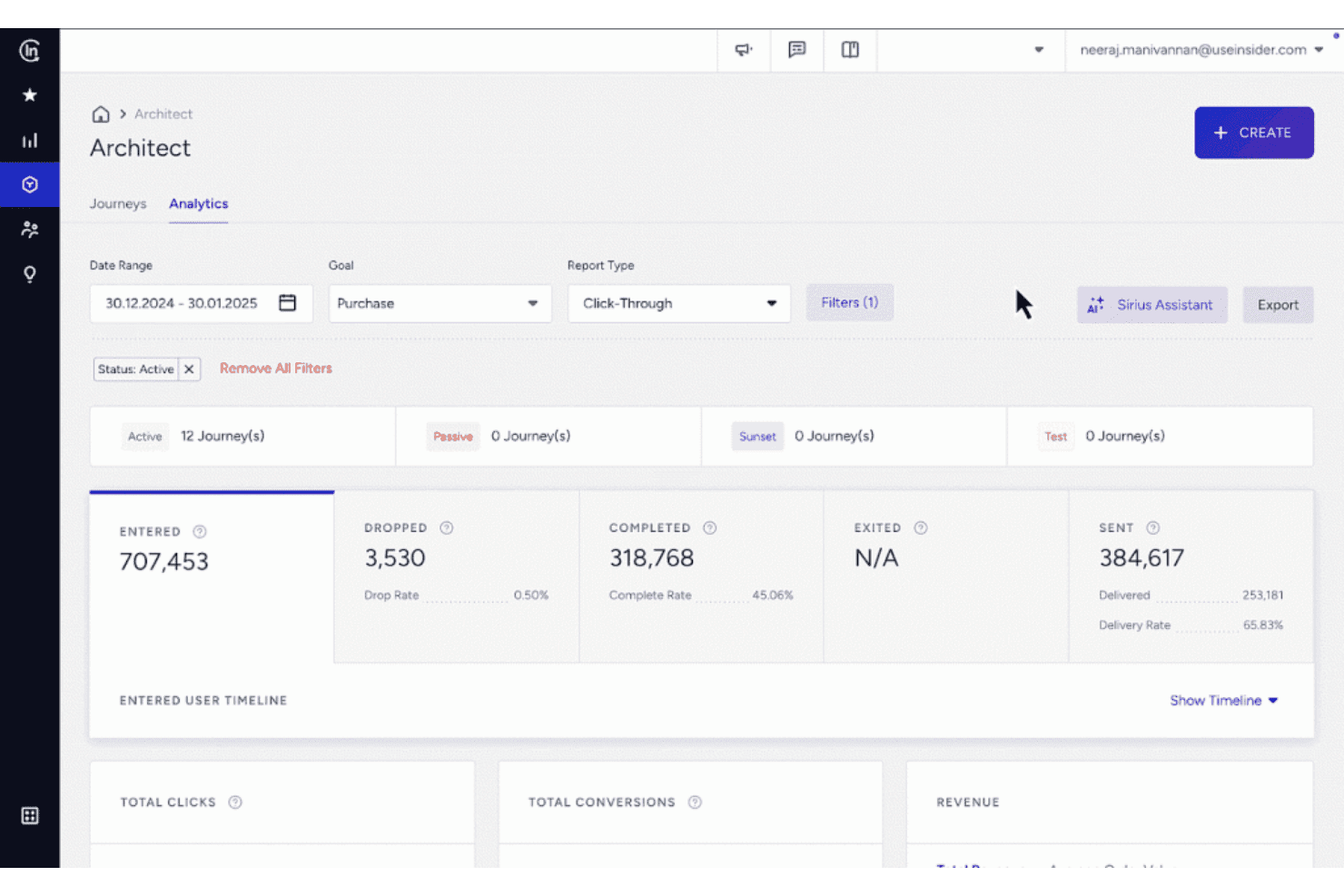The image size is (1344, 896).
Task: Click the lightbulb sidebar icon
Action: [30, 274]
